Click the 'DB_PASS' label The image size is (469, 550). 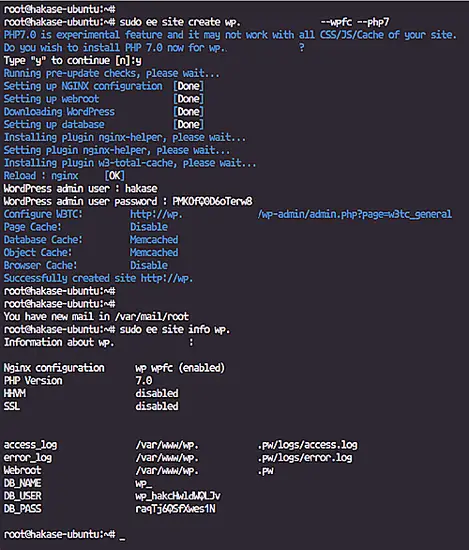pyautogui.click(x=22, y=509)
